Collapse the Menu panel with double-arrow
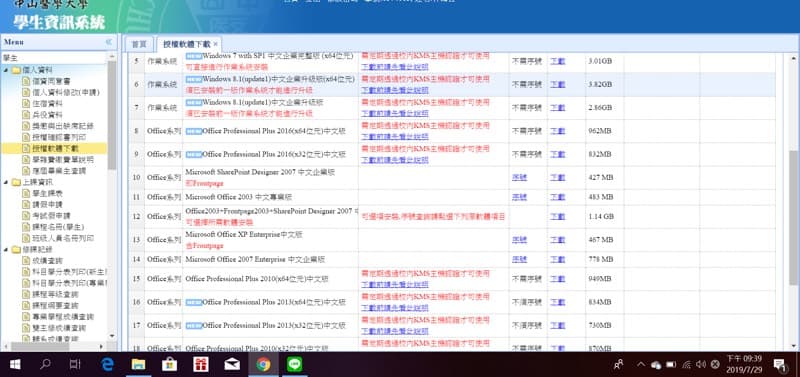Screen dimensions: 800x377 [x=109, y=42]
